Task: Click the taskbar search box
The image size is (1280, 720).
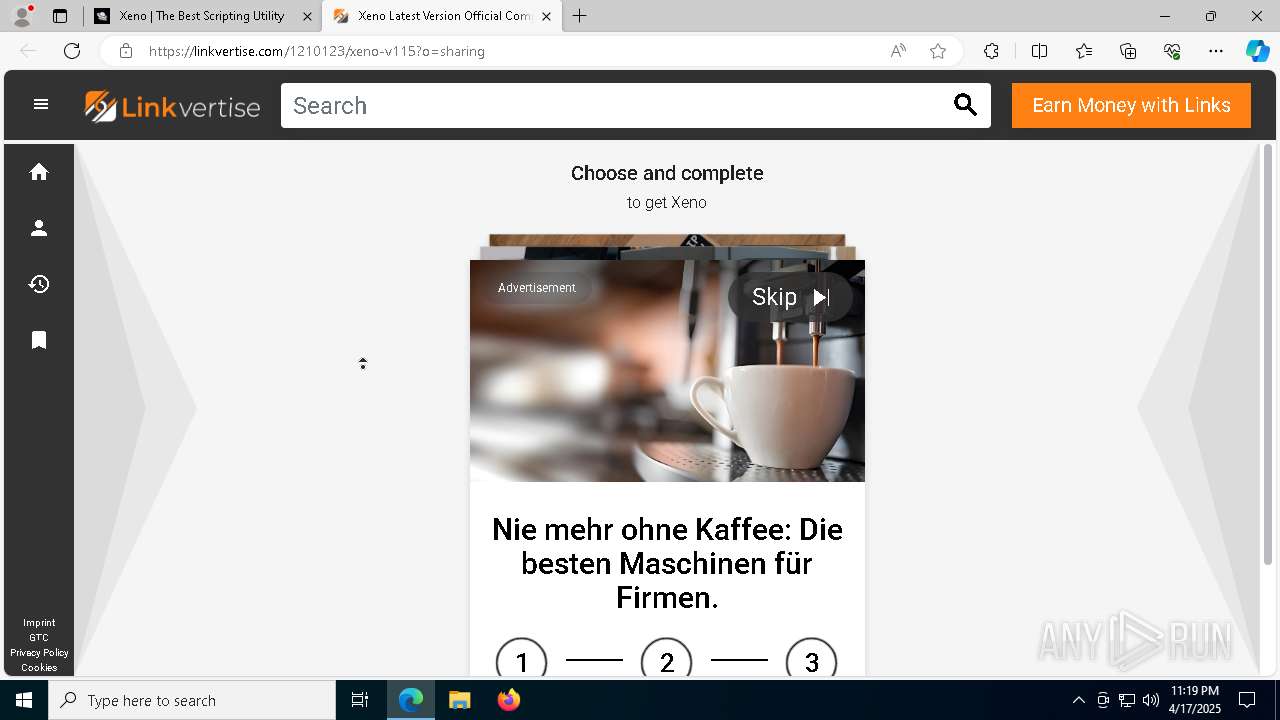Action: click(192, 700)
